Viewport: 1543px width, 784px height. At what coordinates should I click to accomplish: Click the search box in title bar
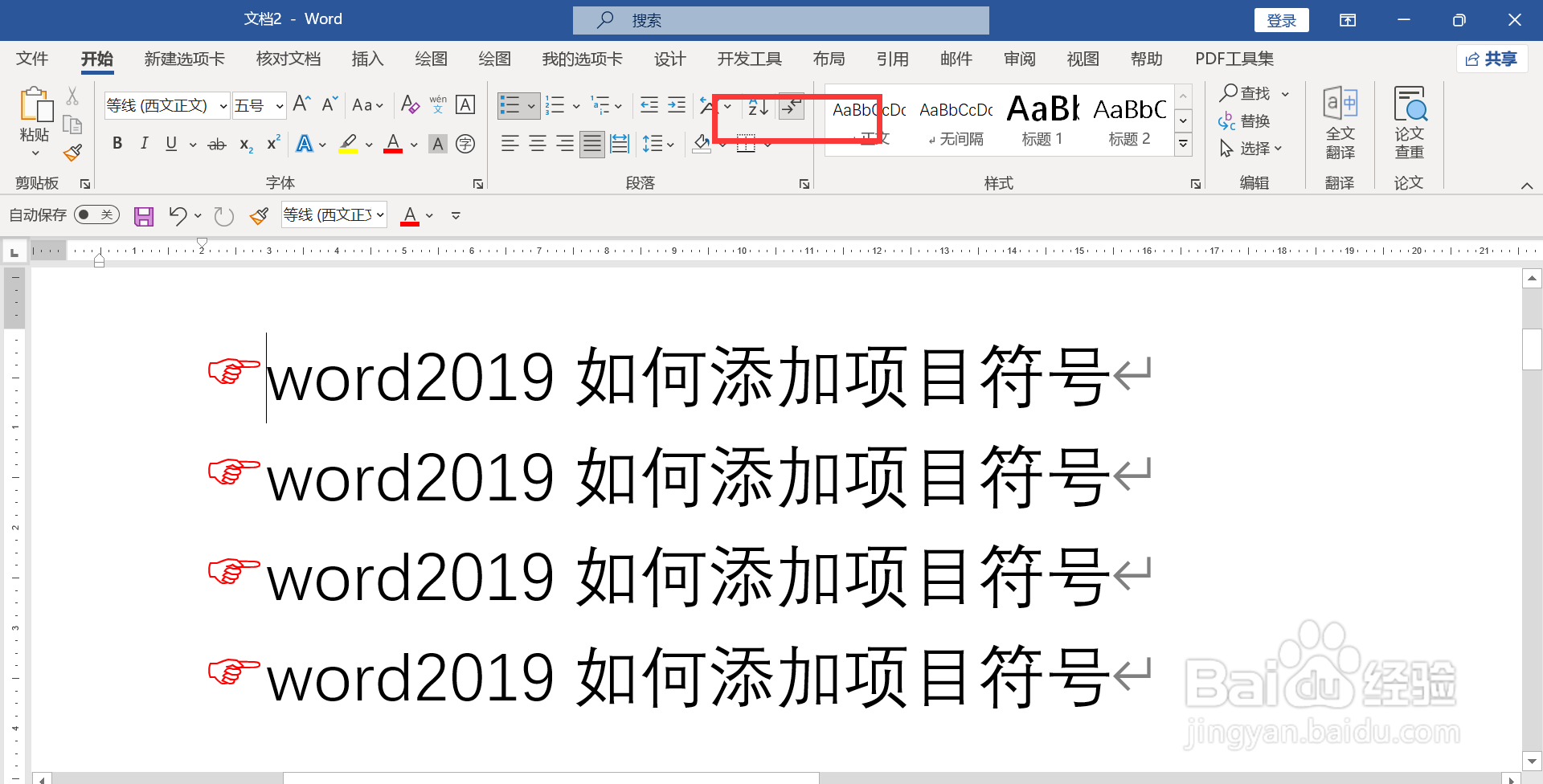(x=780, y=20)
